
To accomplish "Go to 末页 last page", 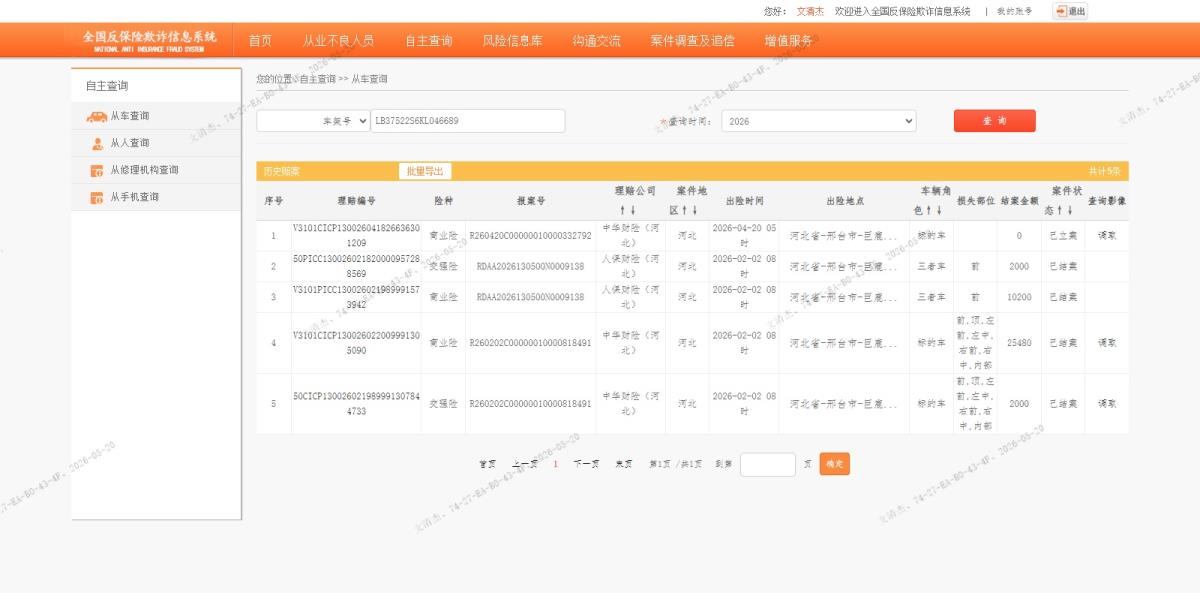I will [x=623, y=464].
